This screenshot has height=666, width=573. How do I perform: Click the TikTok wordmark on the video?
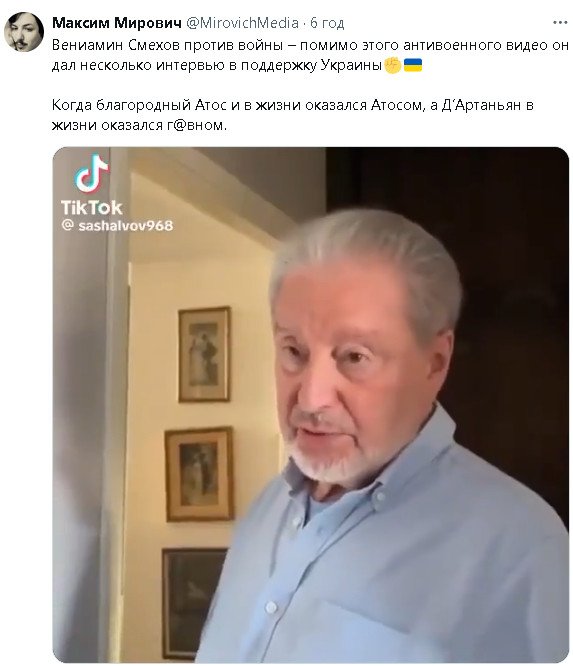(92, 208)
